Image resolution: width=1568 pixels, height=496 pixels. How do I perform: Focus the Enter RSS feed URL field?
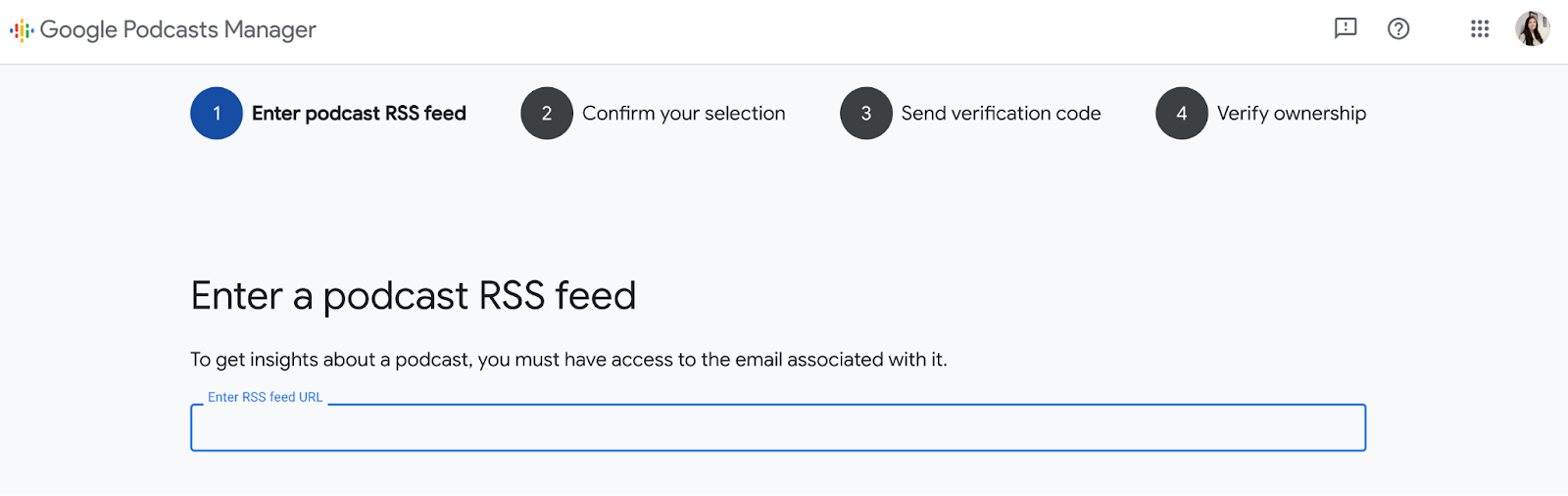(778, 428)
